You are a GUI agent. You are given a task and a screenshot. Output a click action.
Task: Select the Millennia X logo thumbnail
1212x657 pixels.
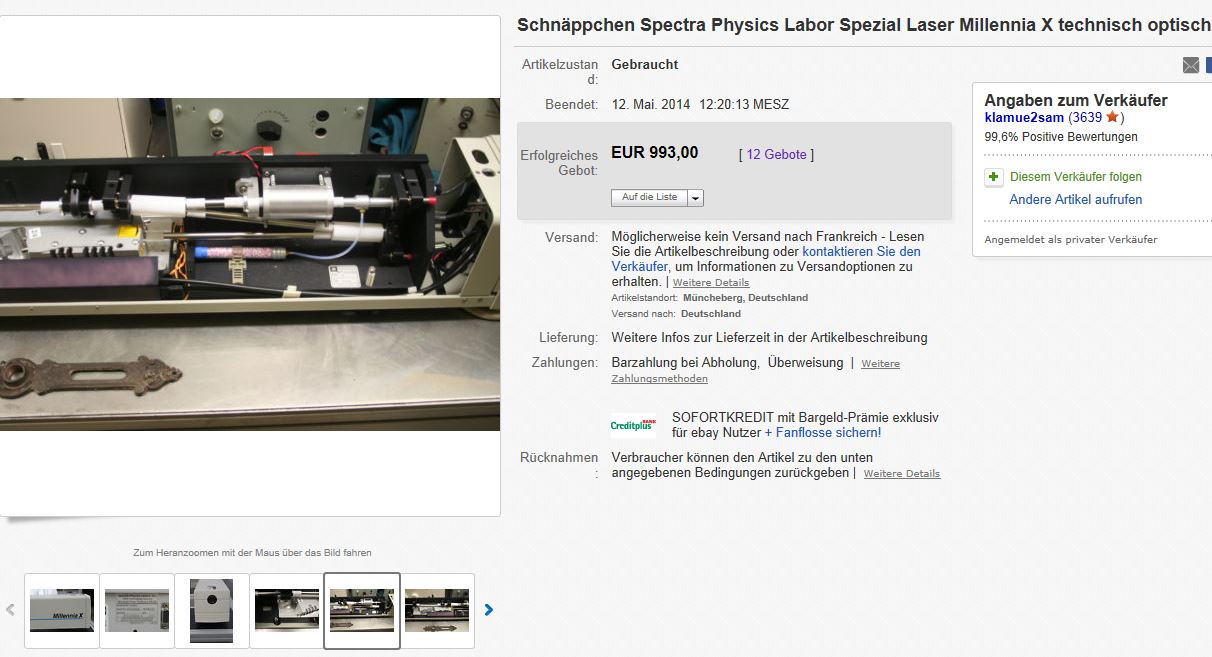[x=62, y=609]
